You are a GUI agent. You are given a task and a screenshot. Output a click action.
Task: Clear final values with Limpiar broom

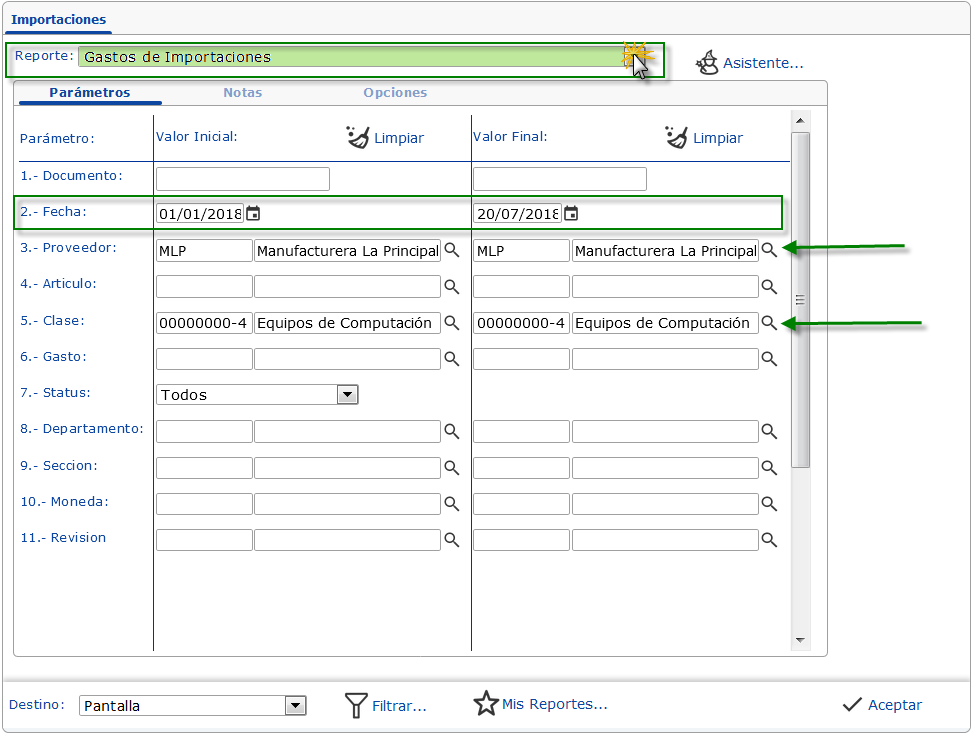pos(704,138)
